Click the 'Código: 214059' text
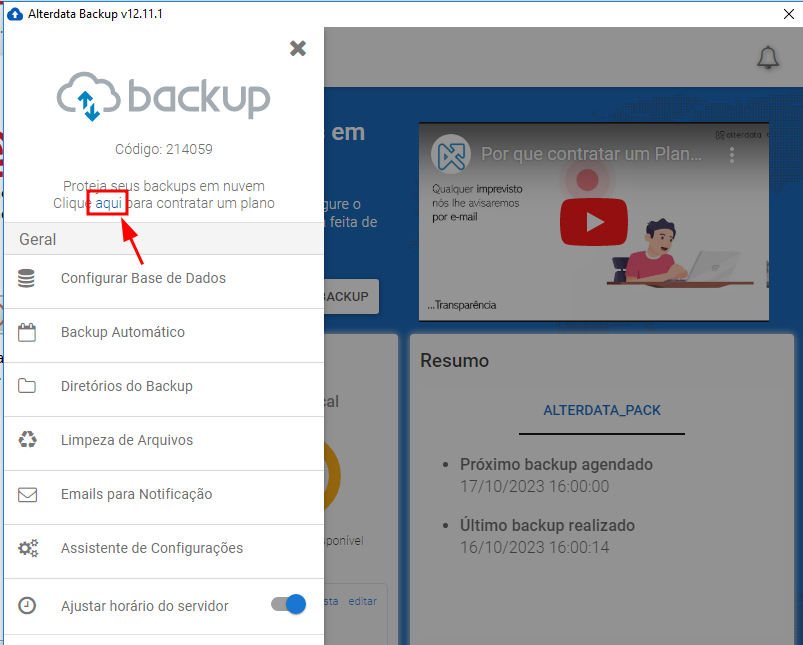Image resolution: width=803 pixels, height=645 pixels. point(163,149)
